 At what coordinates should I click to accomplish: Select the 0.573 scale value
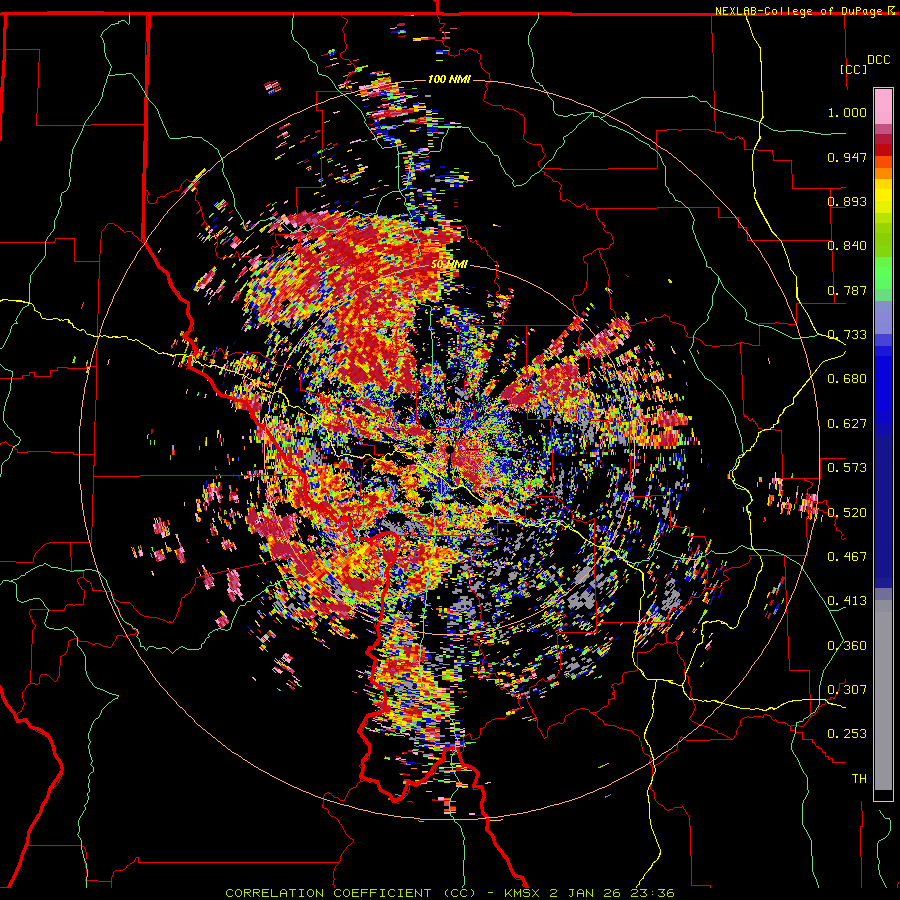(847, 468)
